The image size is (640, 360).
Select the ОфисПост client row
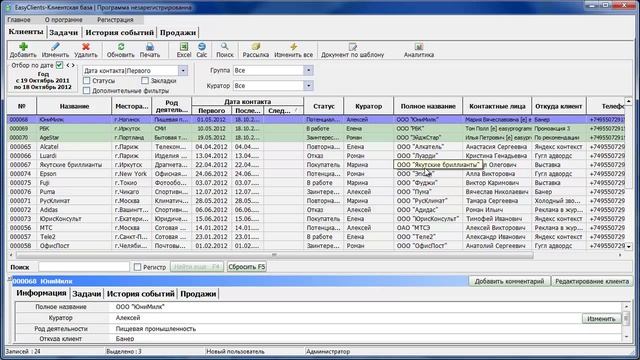(316, 246)
